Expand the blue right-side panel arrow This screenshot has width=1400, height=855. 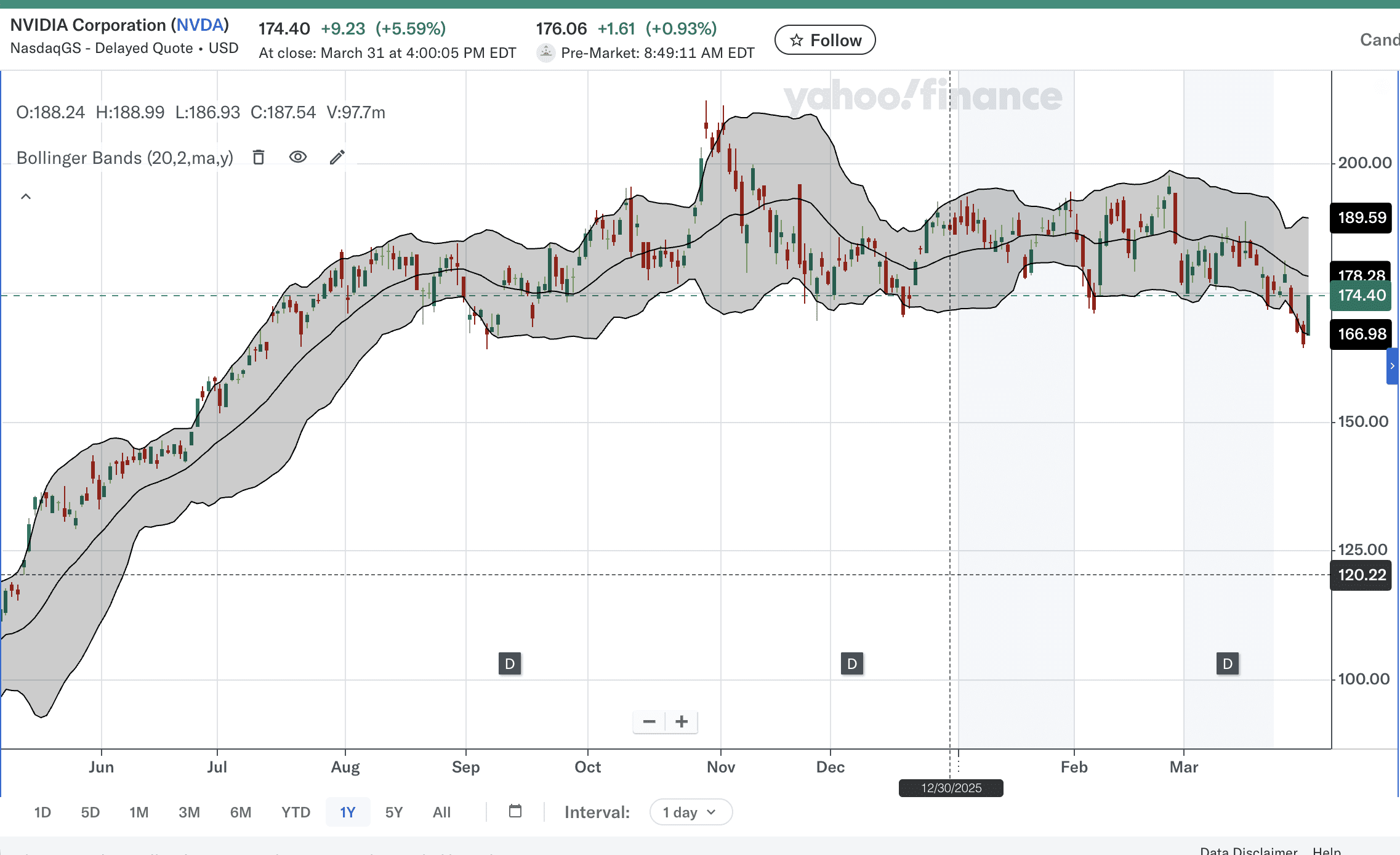(1393, 366)
